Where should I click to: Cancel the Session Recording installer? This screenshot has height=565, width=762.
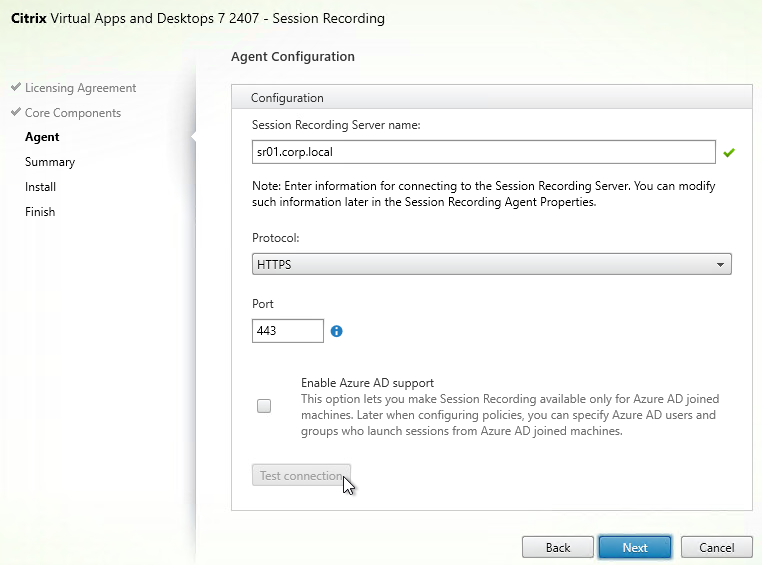pyautogui.click(x=716, y=548)
